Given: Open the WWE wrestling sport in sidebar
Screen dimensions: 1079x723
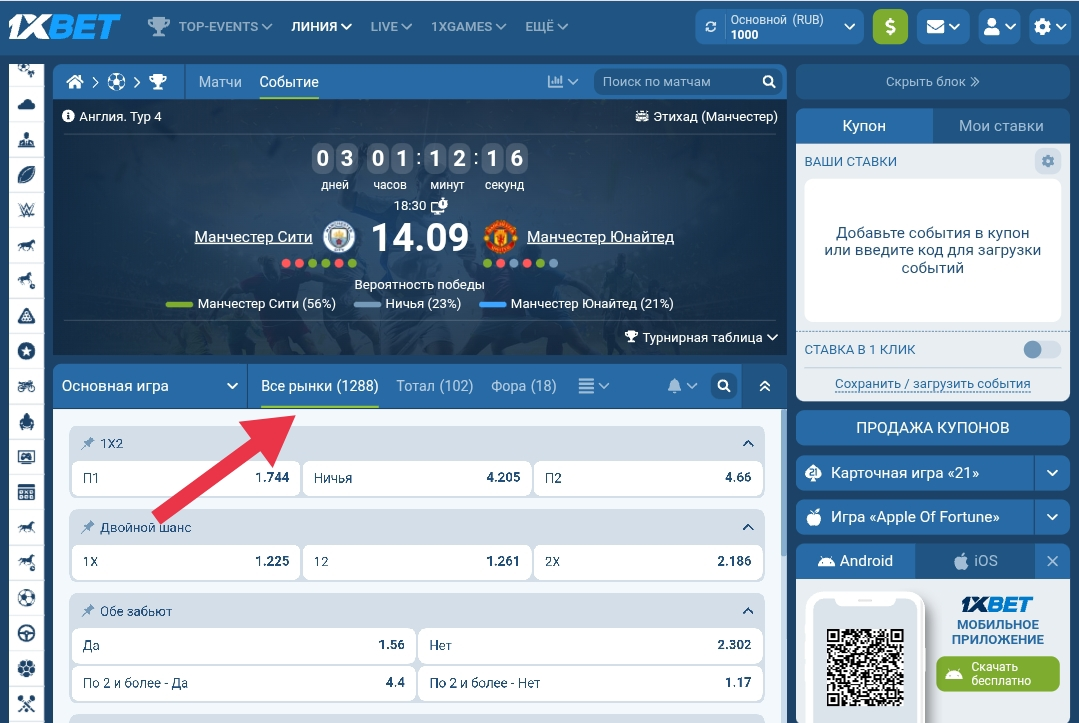Looking at the screenshot, I should [27, 210].
